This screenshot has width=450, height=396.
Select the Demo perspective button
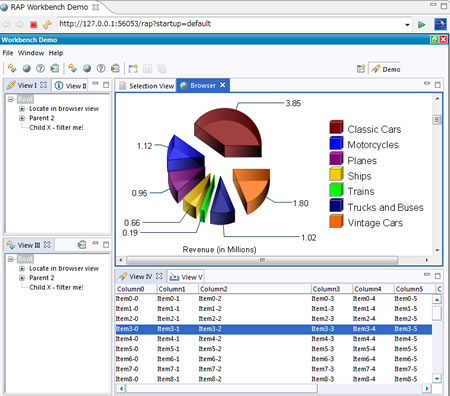point(385,69)
